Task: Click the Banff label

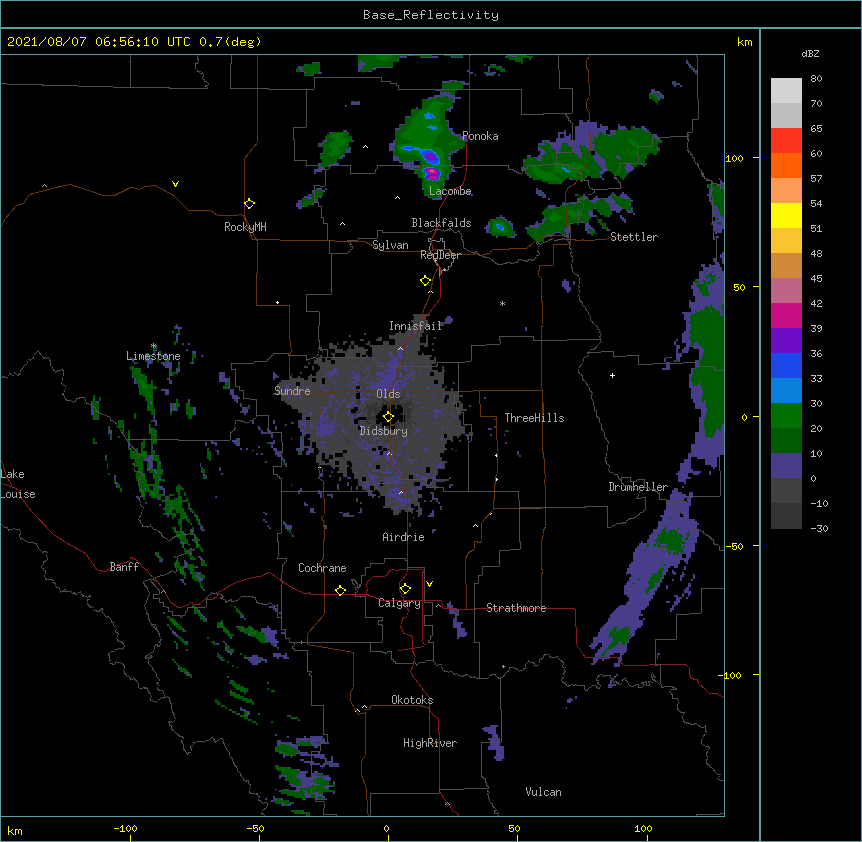Action: pos(124,567)
